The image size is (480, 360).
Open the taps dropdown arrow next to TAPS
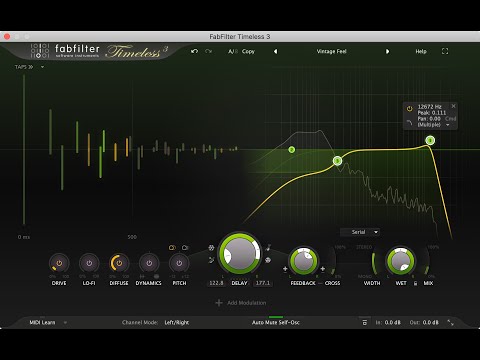42,67
